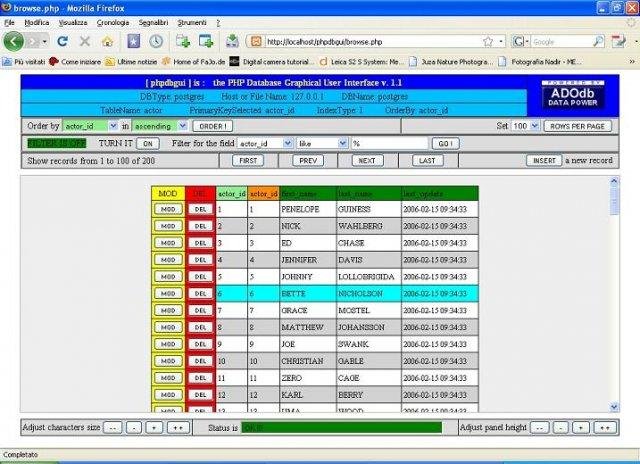Go to the FIRST page of records
Viewport: 640px width, 464px height.
248,160
